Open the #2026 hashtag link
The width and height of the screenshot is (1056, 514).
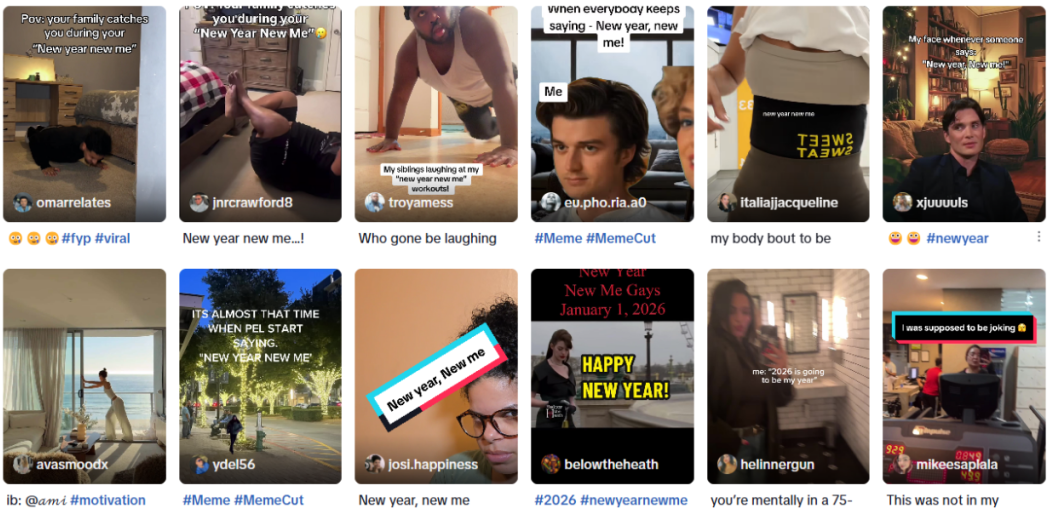click(556, 501)
